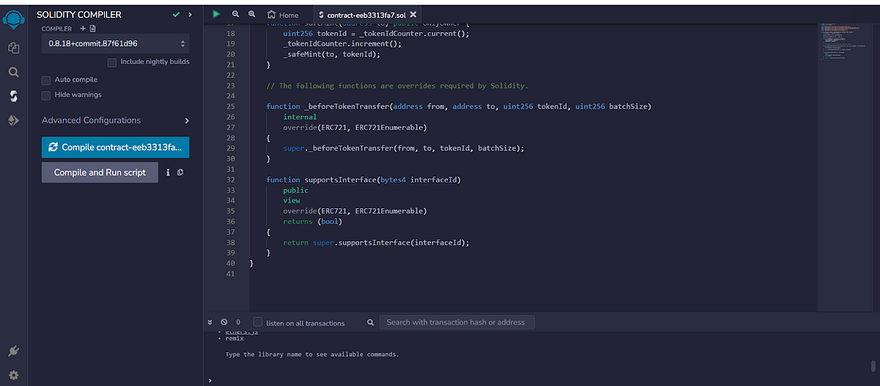This screenshot has width=880, height=386.
Task: Focus the transaction hash search field
Action: point(457,322)
